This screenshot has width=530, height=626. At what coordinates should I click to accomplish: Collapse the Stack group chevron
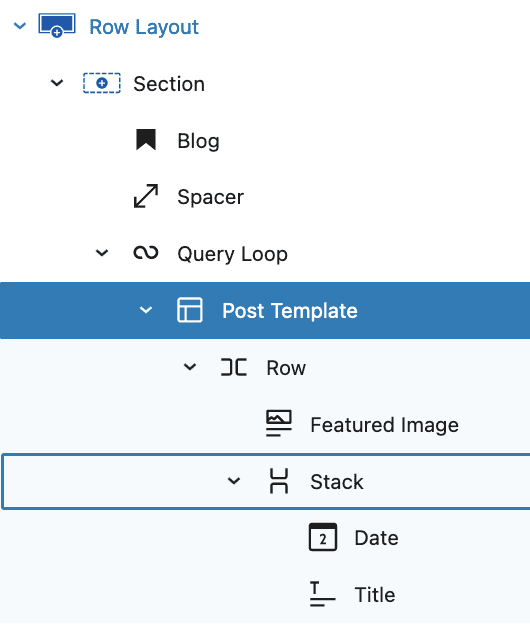point(234,481)
